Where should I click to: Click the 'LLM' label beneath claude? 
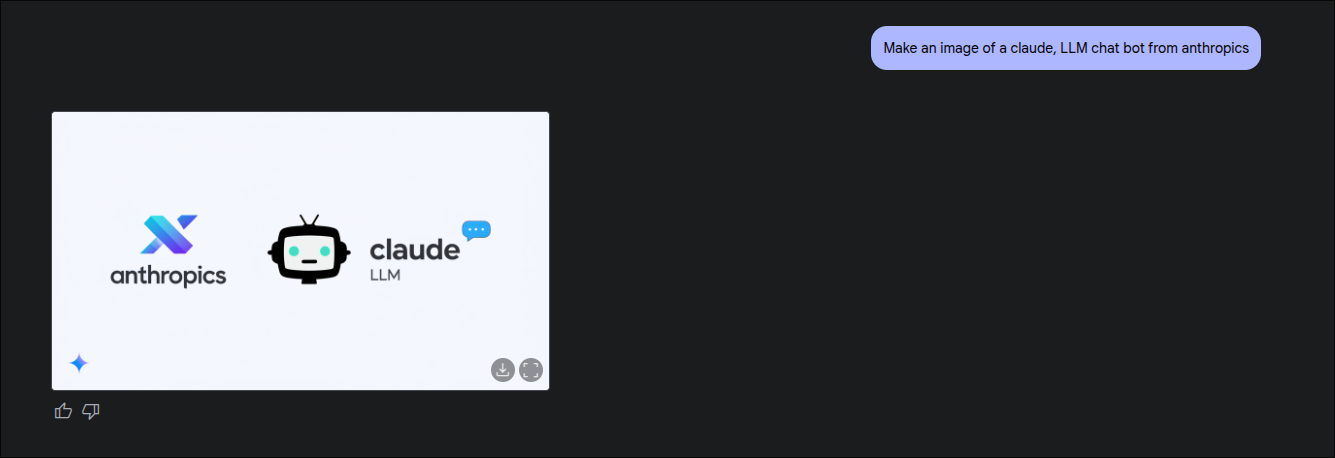pos(385,275)
